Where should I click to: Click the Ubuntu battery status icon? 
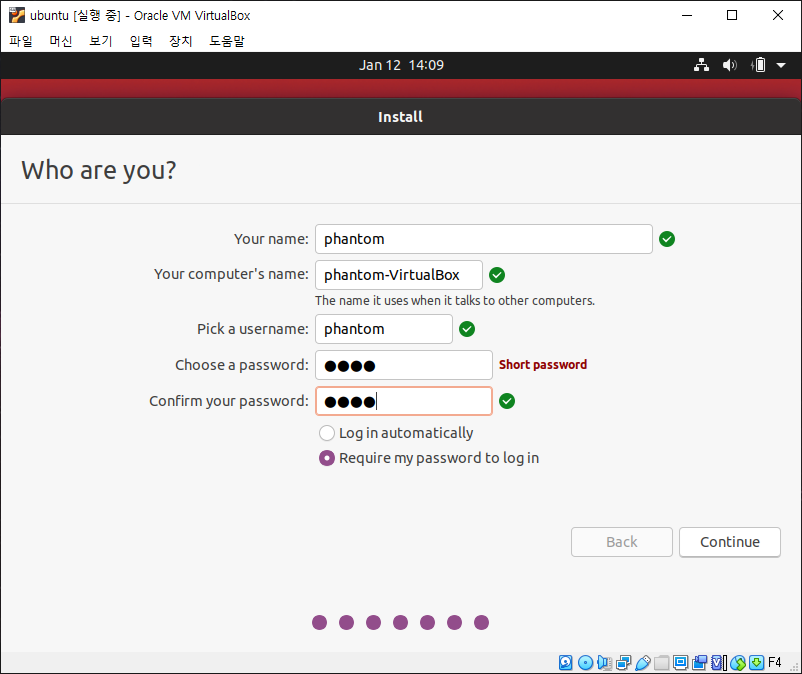coord(758,65)
